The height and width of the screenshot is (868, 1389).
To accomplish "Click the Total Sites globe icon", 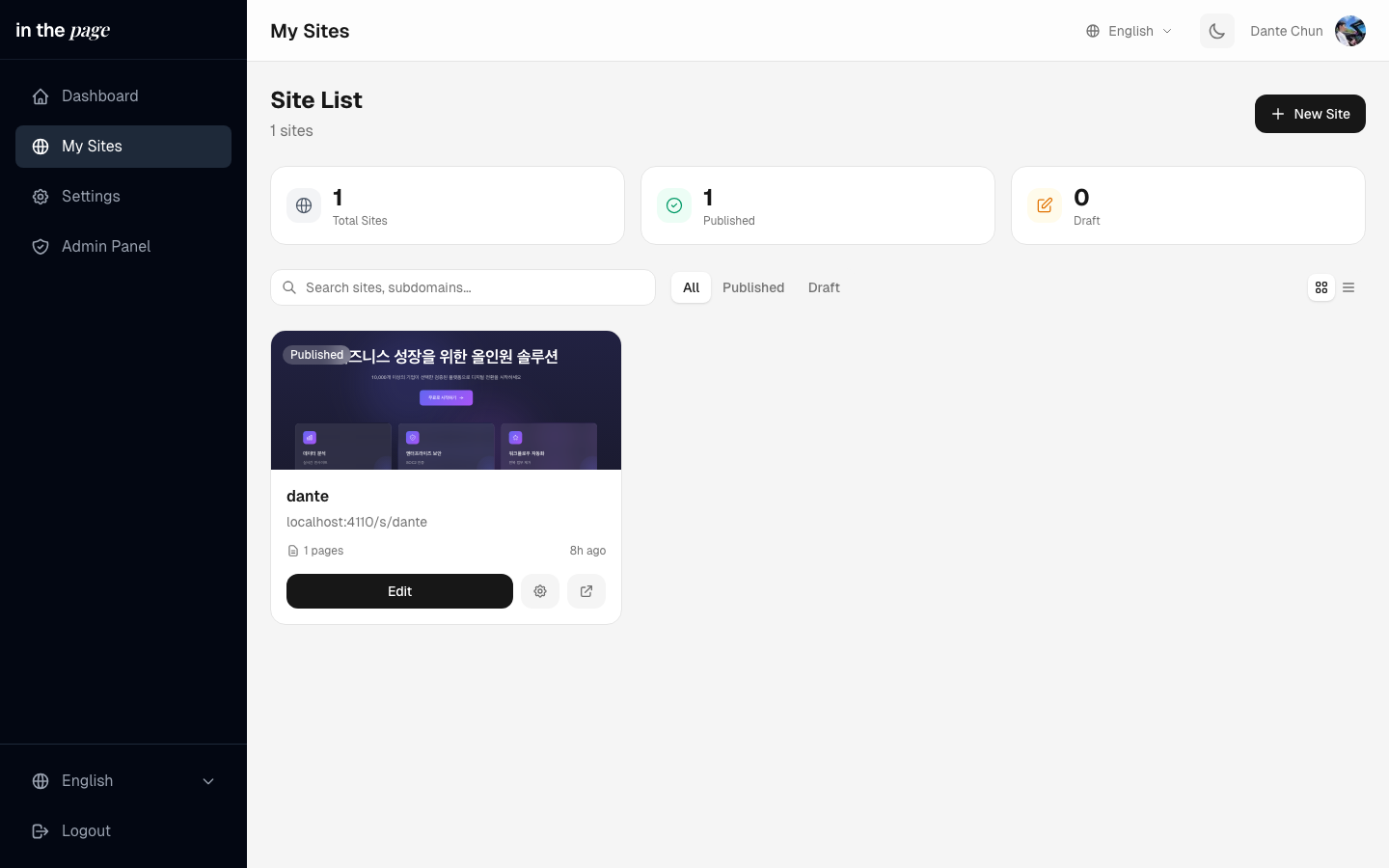I will click(x=304, y=205).
